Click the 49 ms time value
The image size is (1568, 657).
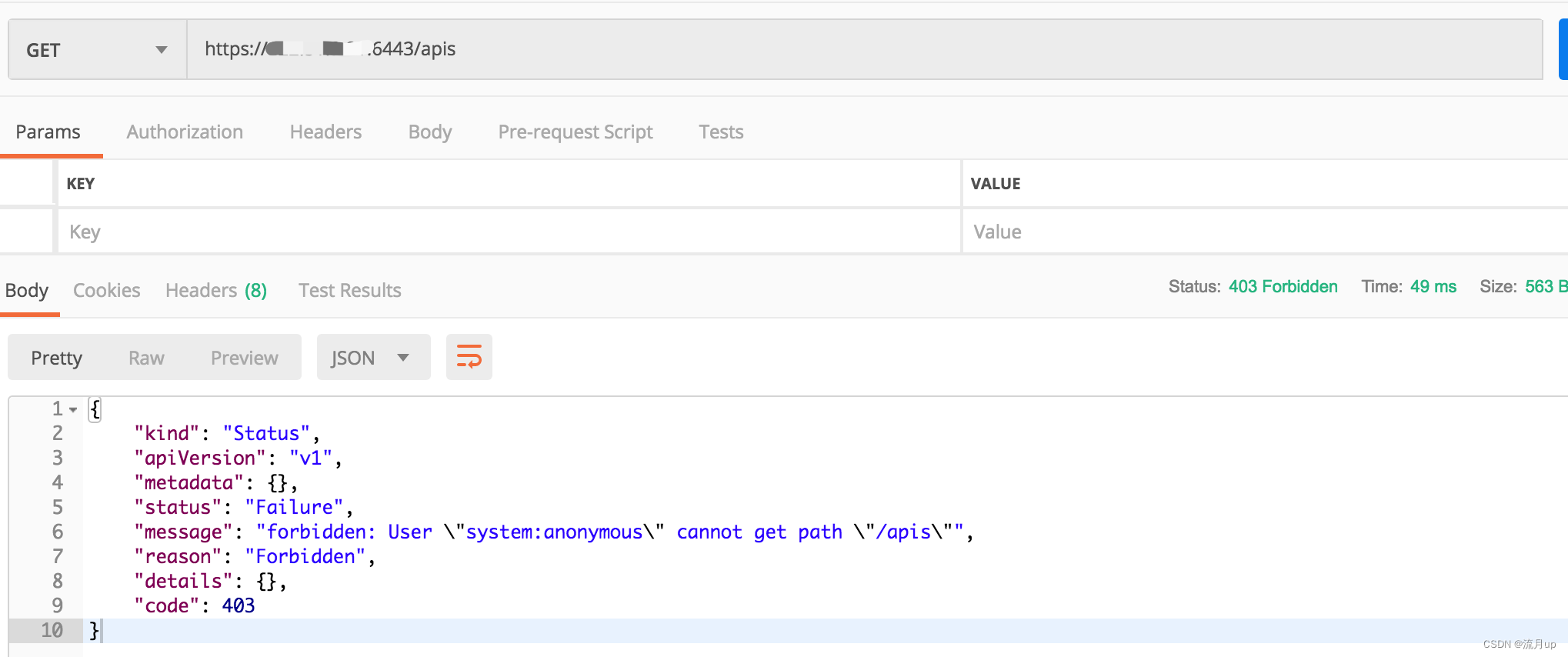click(x=1433, y=287)
